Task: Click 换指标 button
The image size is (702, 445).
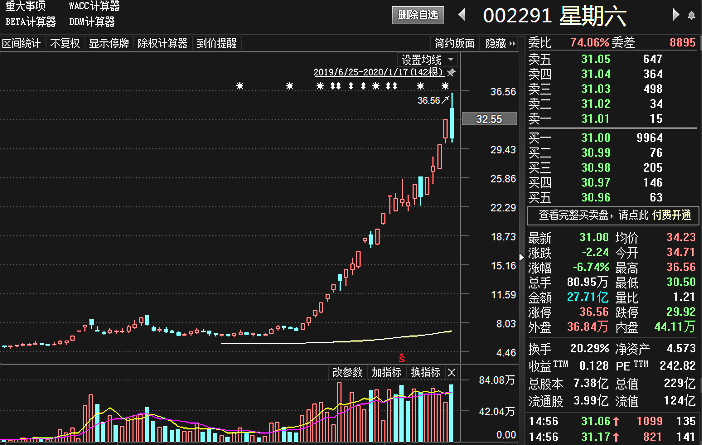Action: tap(425, 372)
